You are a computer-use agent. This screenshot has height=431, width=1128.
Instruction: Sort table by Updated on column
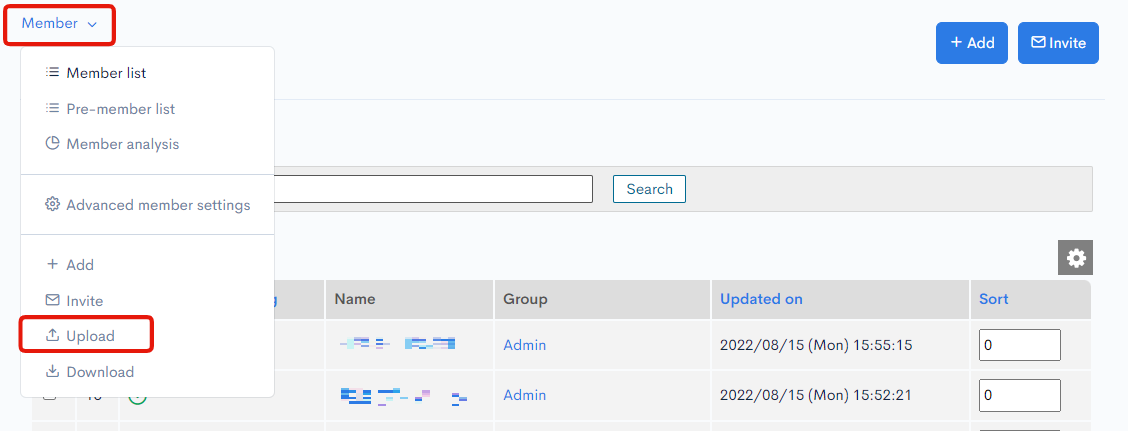[761, 299]
